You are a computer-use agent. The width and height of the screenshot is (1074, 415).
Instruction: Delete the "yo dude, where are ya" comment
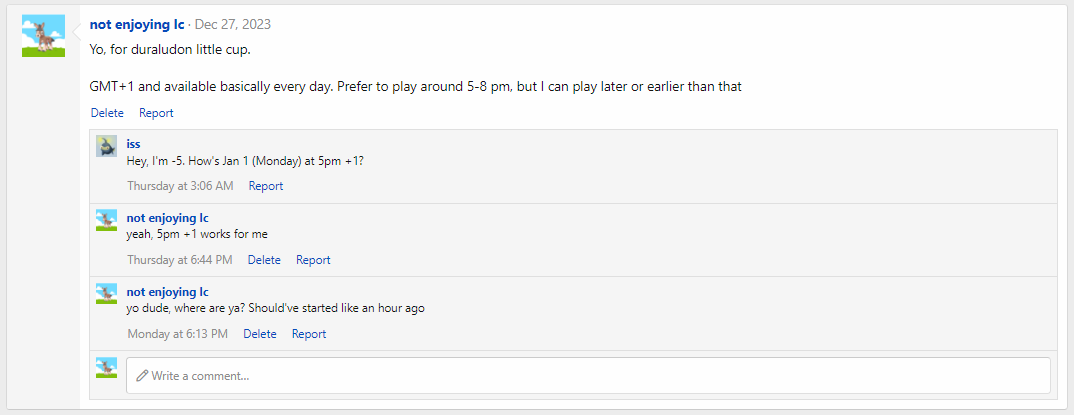click(x=260, y=334)
